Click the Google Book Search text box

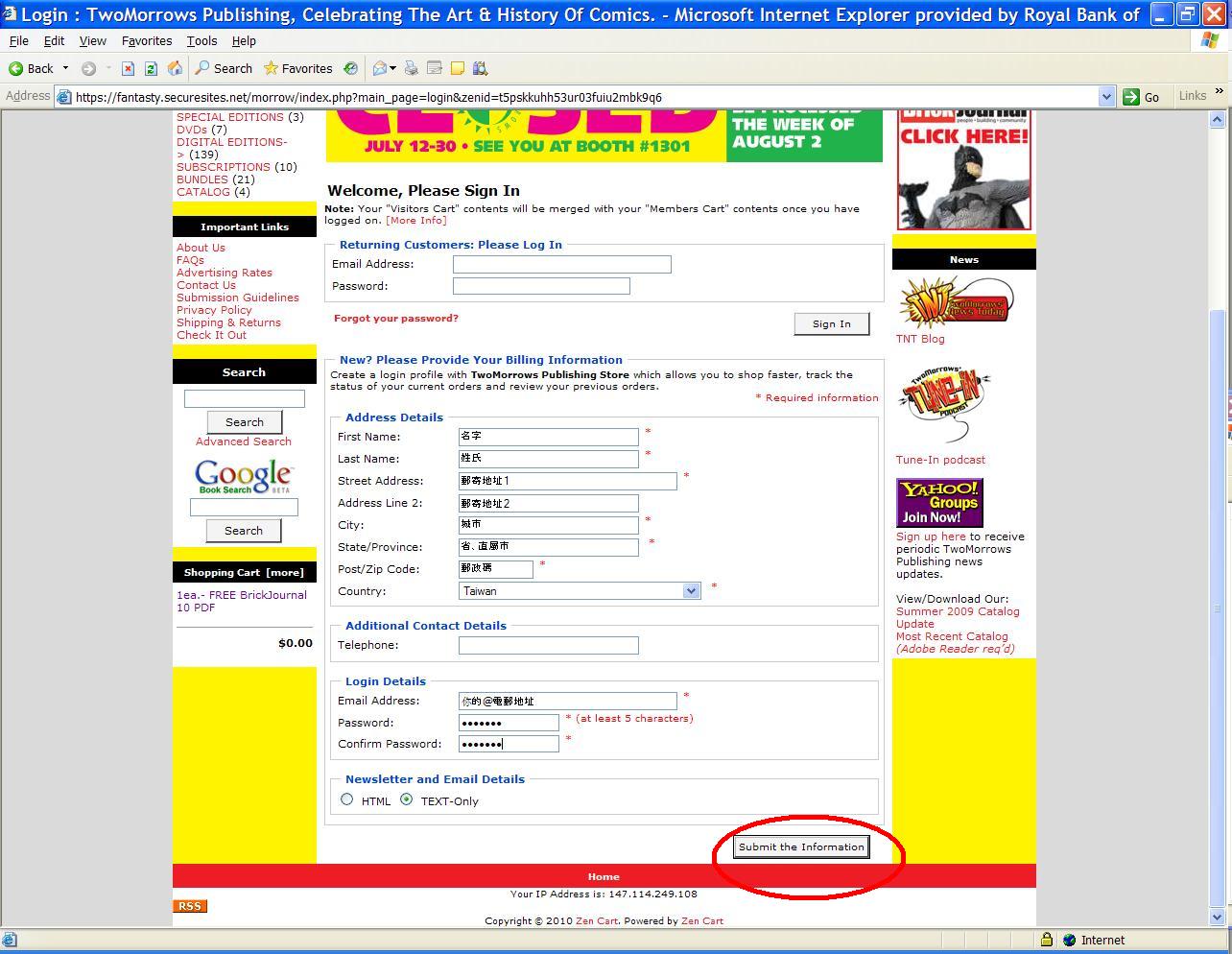[x=244, y=507]
